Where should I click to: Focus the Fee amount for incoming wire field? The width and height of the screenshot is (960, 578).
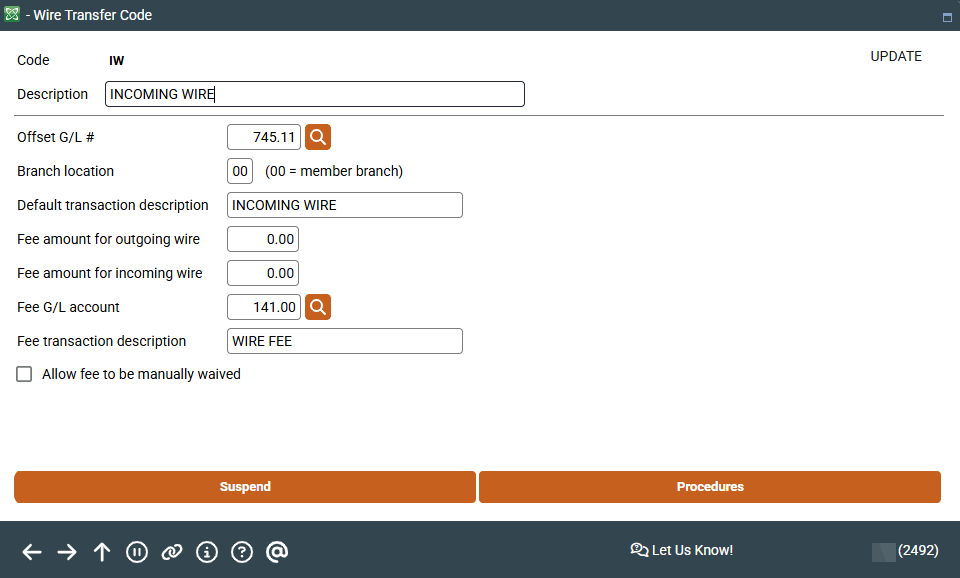click(x=263, y=273)
